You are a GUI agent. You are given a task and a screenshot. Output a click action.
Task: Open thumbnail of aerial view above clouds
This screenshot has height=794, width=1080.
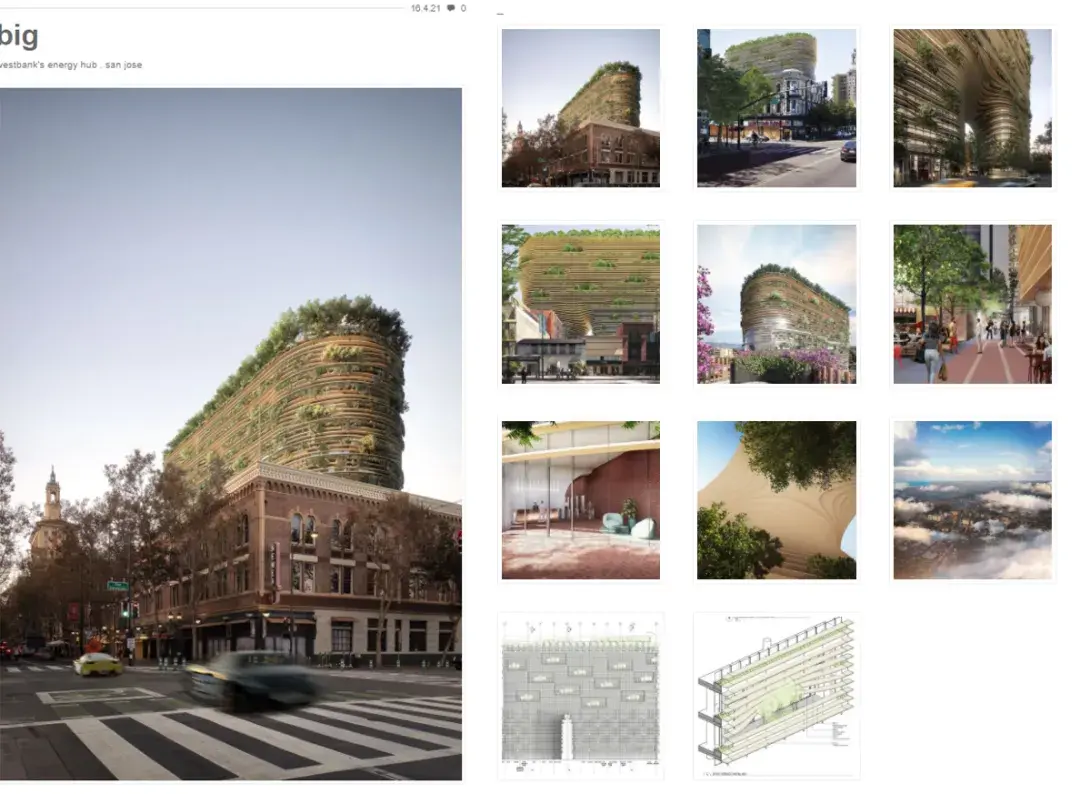973,500
